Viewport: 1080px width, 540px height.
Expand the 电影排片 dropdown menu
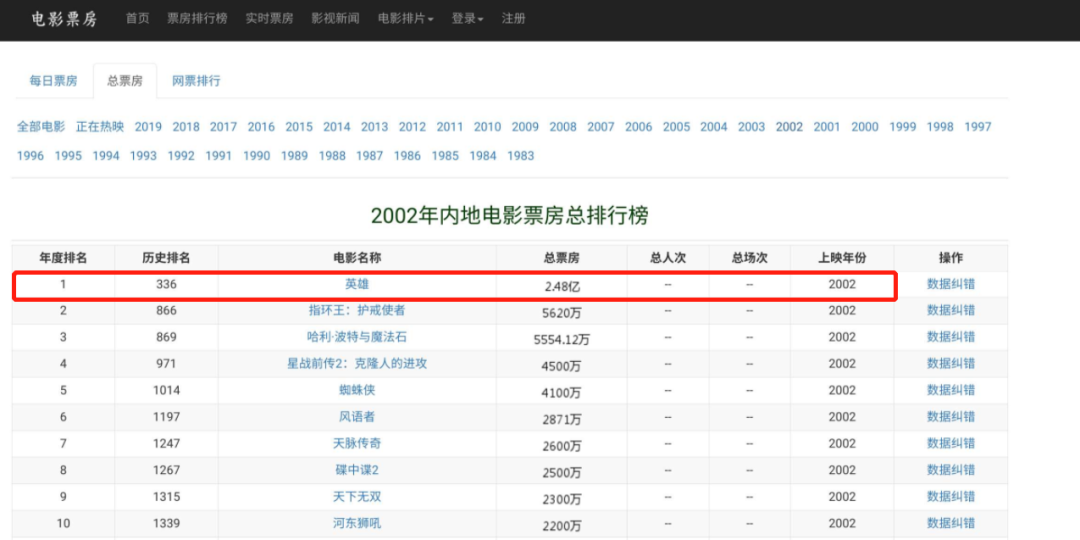405,19
